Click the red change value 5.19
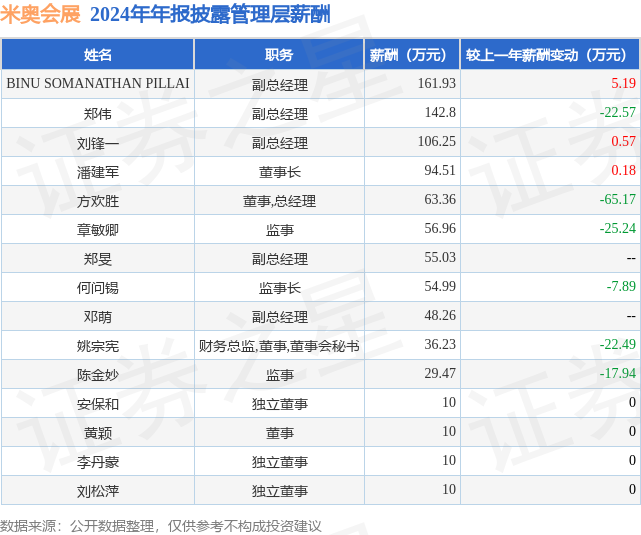This screenshot has width=641, height=535. (x=623, y=83)
